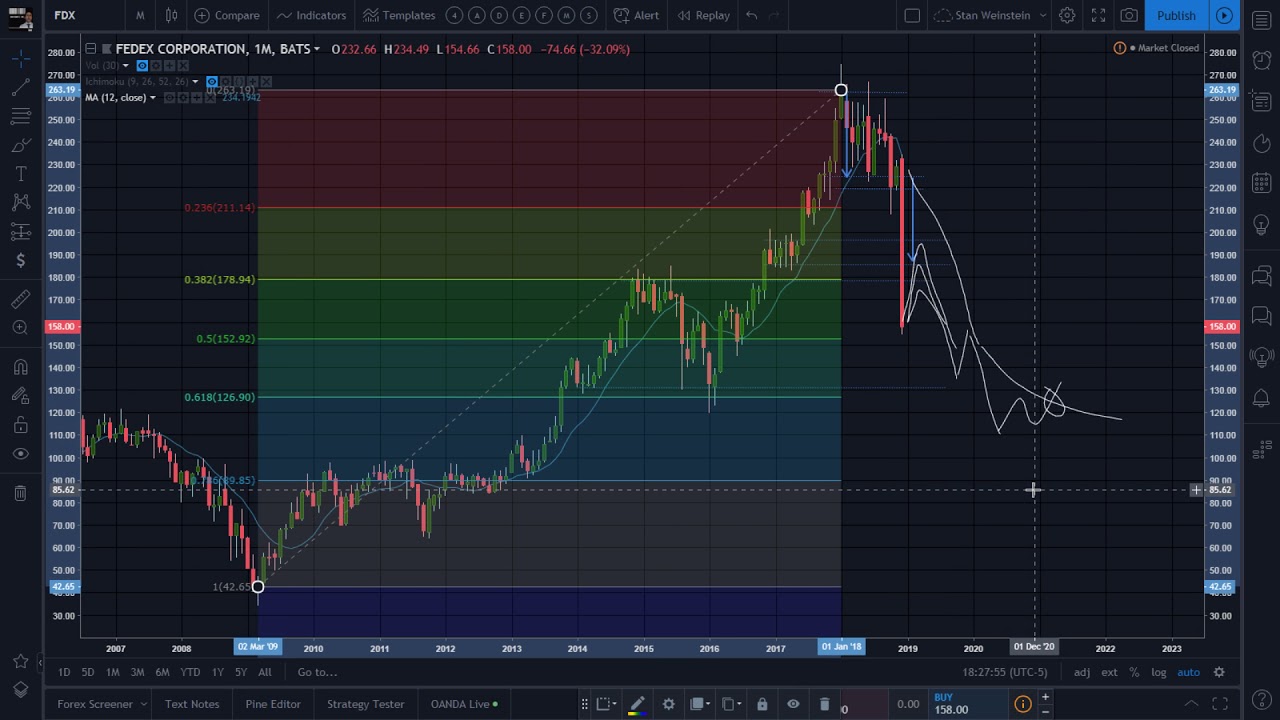Toggle log scale

tap(1159, 672)
